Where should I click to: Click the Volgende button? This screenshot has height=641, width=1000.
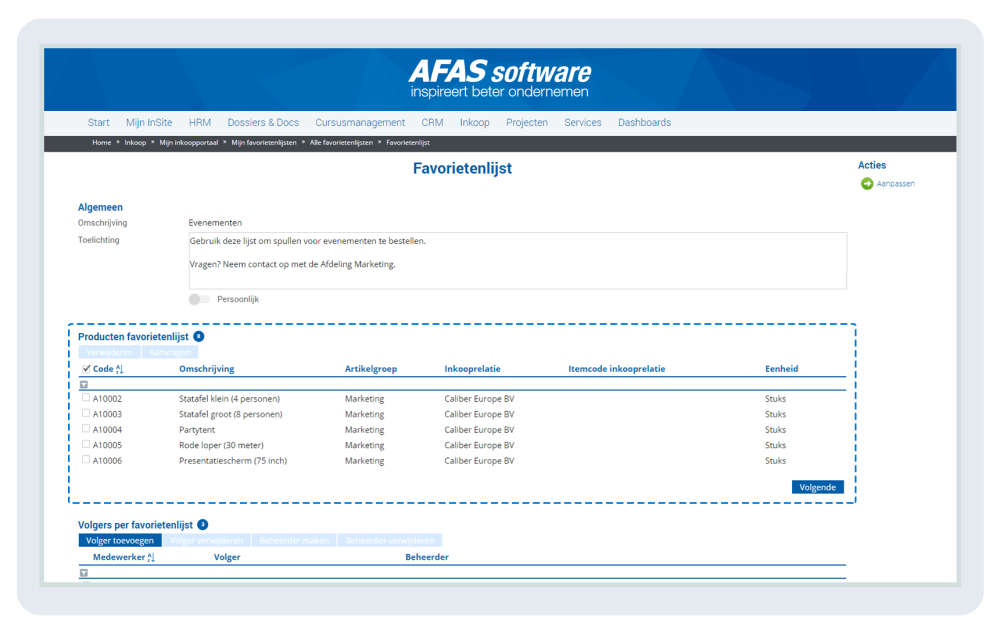click(x=817, y=487)
